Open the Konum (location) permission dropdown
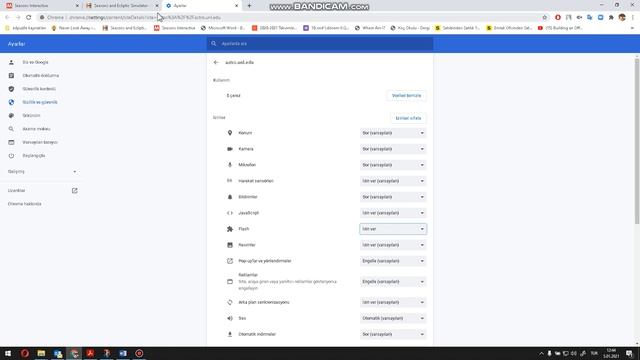 (393, 133)
